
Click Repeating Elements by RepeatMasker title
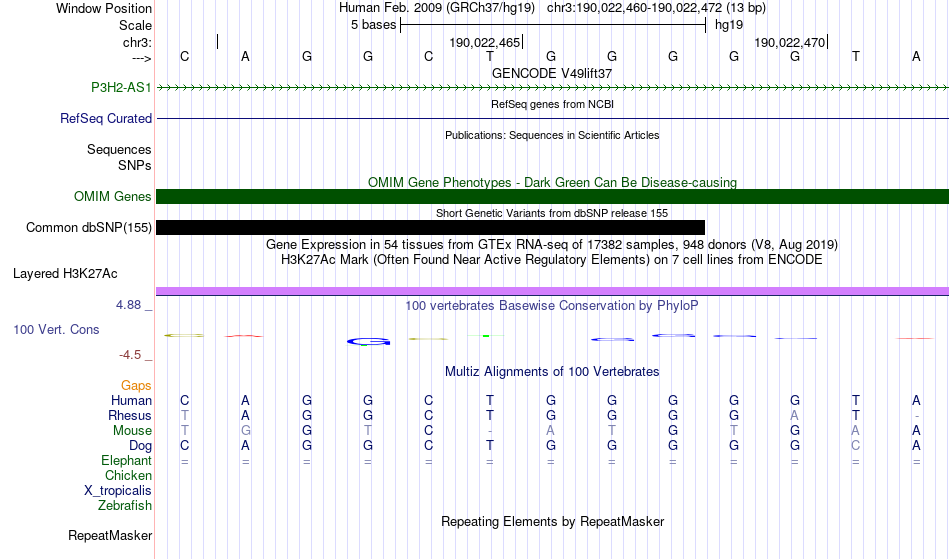point(552,521)
